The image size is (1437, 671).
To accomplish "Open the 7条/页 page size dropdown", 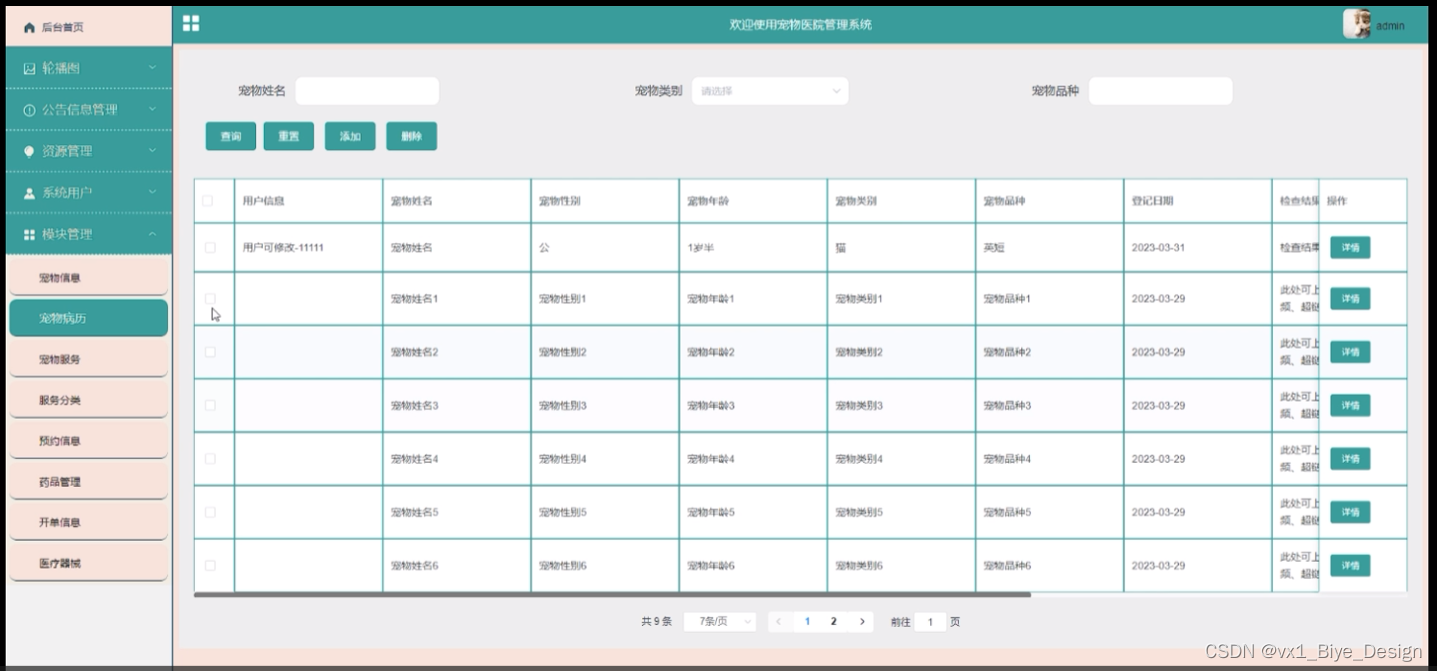I will click(720, 621).
